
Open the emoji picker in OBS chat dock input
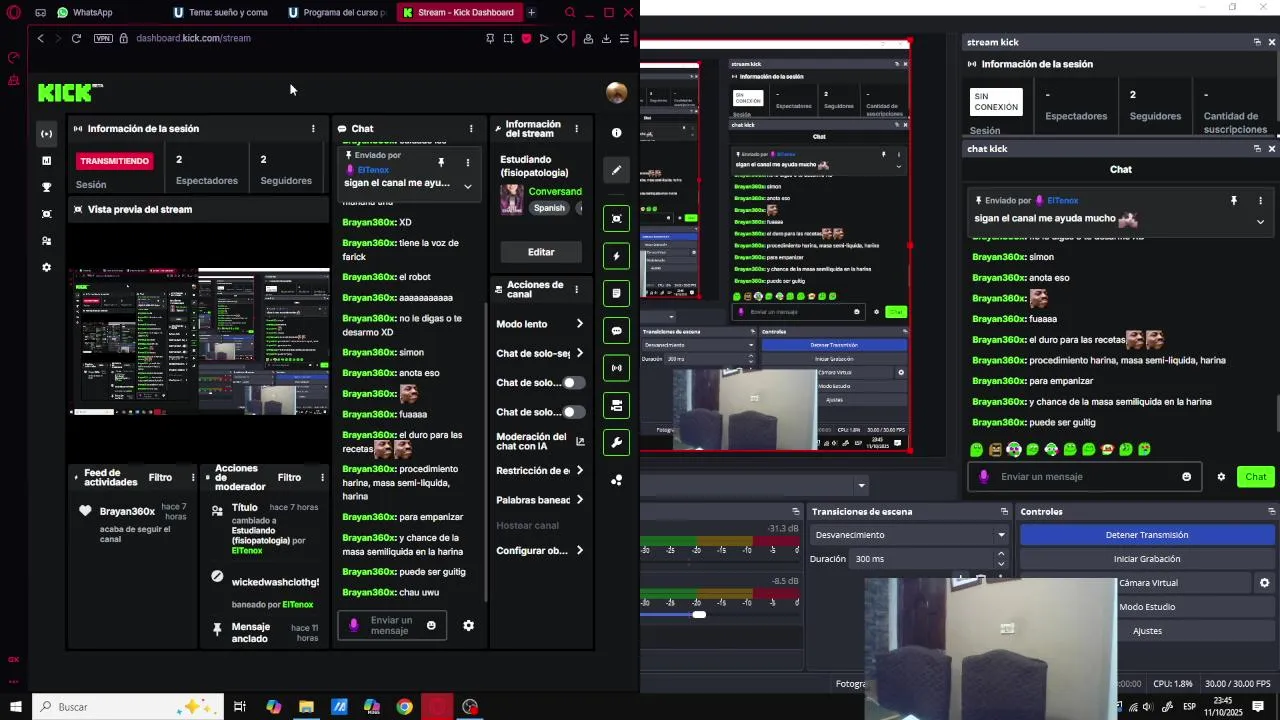click(x=1187, y=477)
